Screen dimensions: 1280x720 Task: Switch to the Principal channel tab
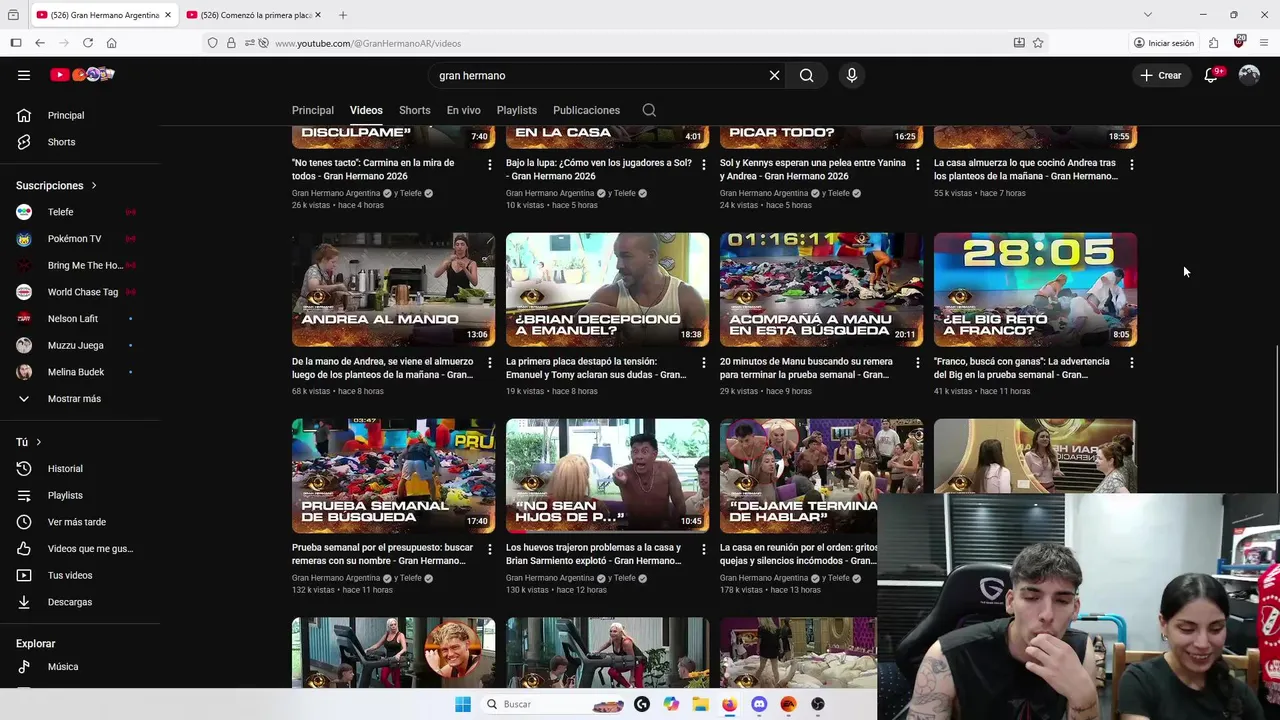[x=313, y=110]
